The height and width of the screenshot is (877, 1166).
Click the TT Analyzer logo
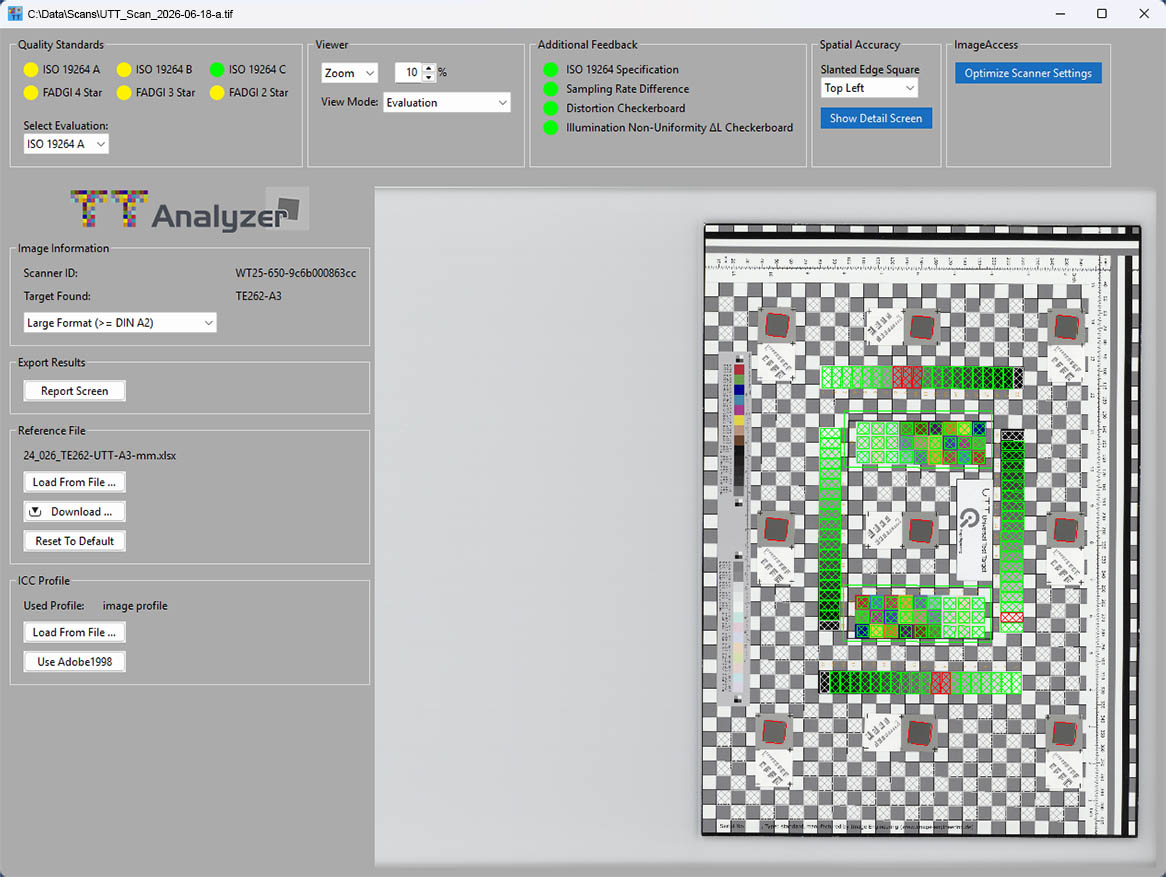coord(190,210)
